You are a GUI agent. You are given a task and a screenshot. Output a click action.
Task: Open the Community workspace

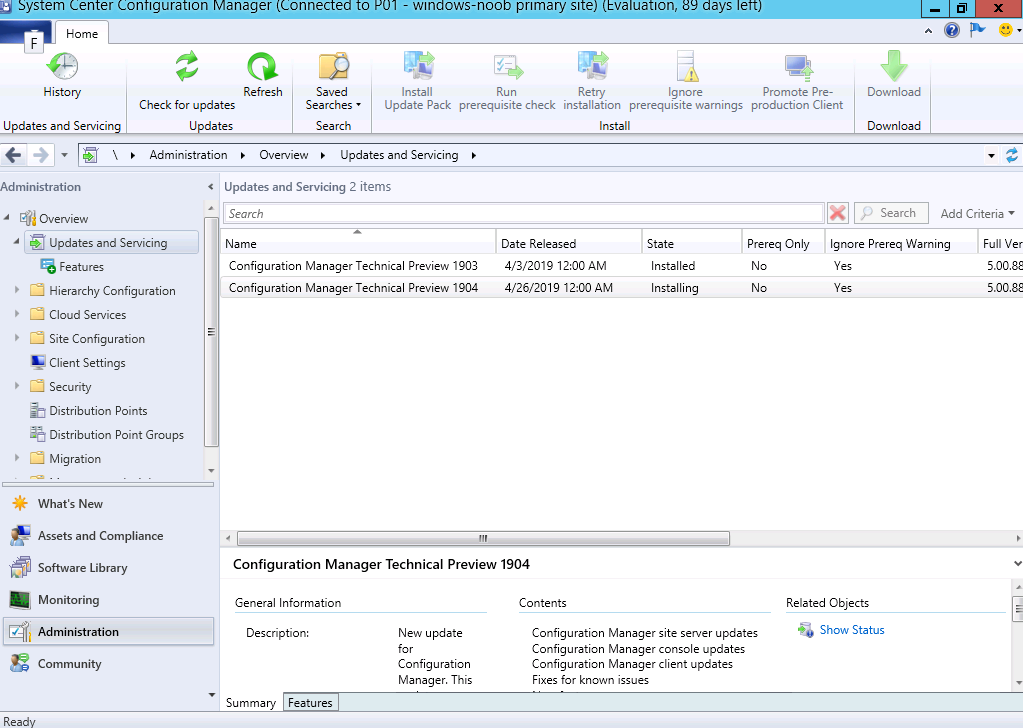tap(108, 663)
